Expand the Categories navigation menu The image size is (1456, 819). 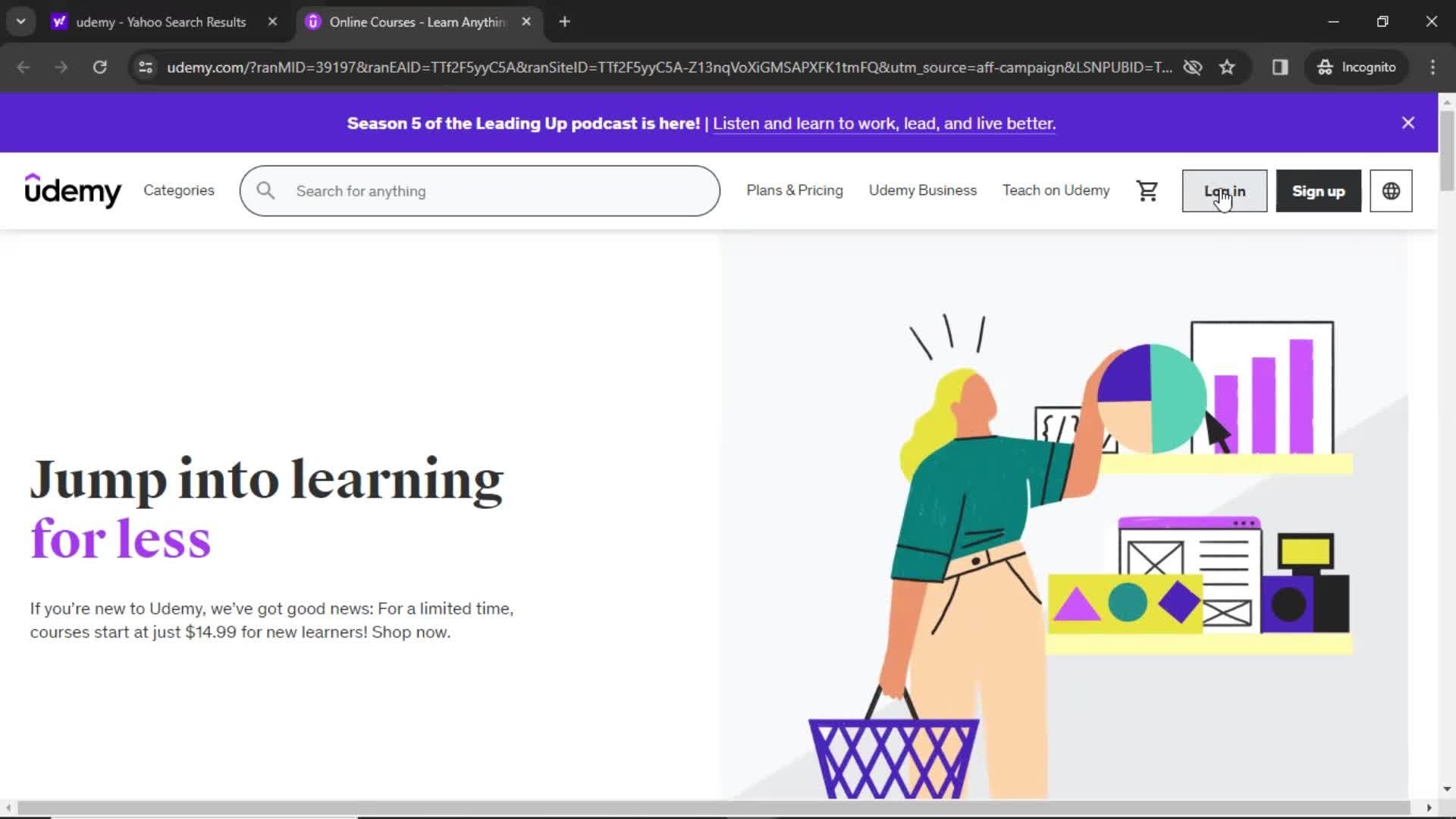point(179,190)
